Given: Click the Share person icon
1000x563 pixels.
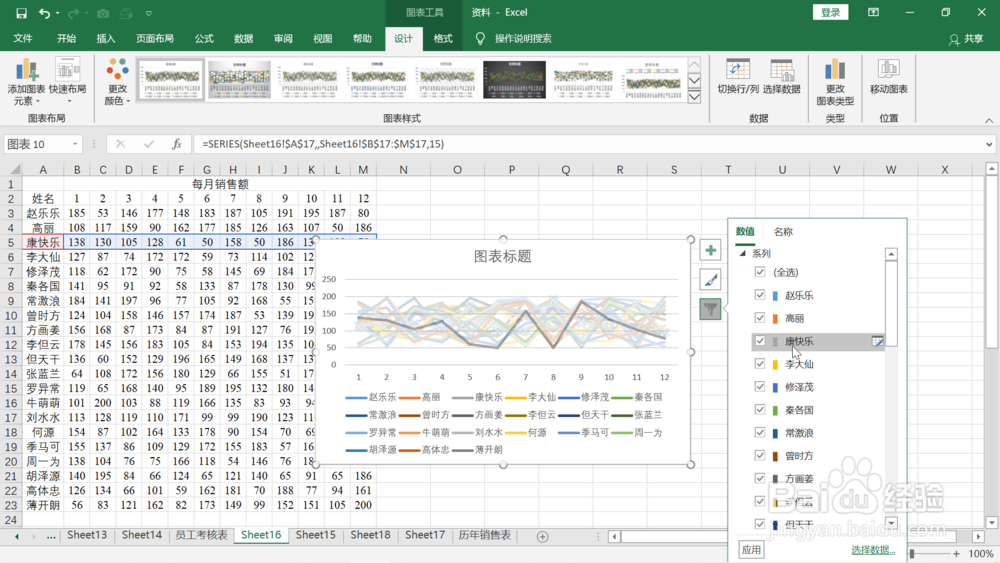Looking at the screenshot, I should pos(954,40).
